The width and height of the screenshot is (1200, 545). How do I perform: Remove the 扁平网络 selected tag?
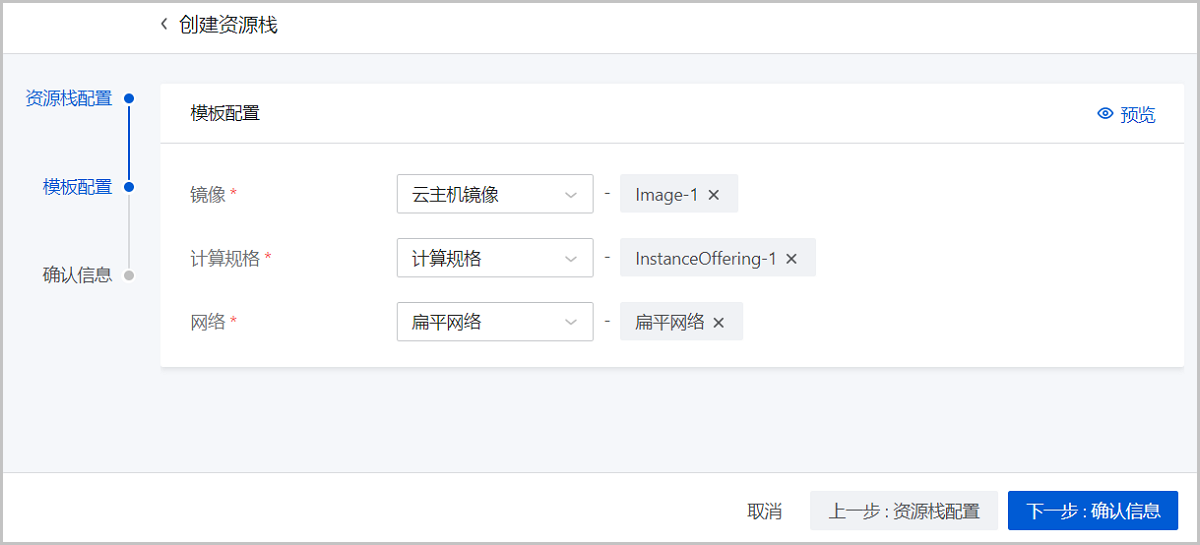[718, 322]
